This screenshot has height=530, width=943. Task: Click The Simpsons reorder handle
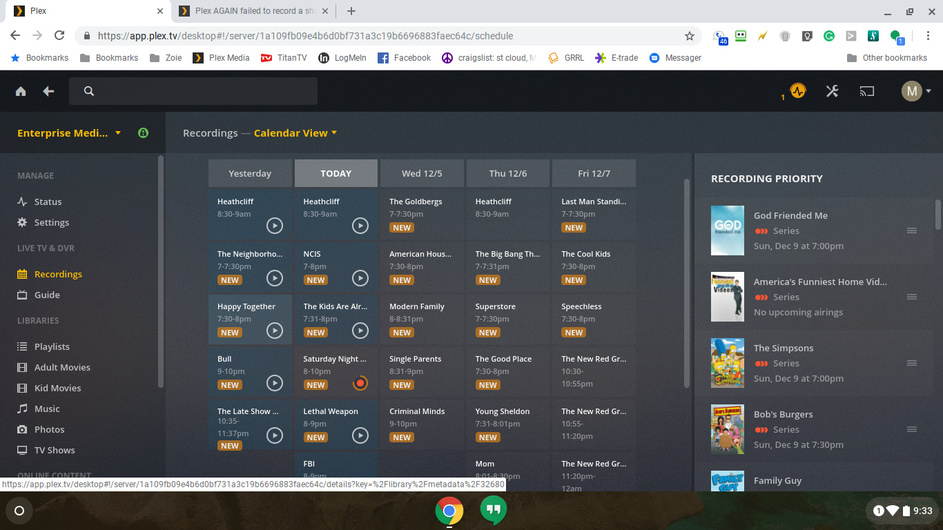coord(912,363)
